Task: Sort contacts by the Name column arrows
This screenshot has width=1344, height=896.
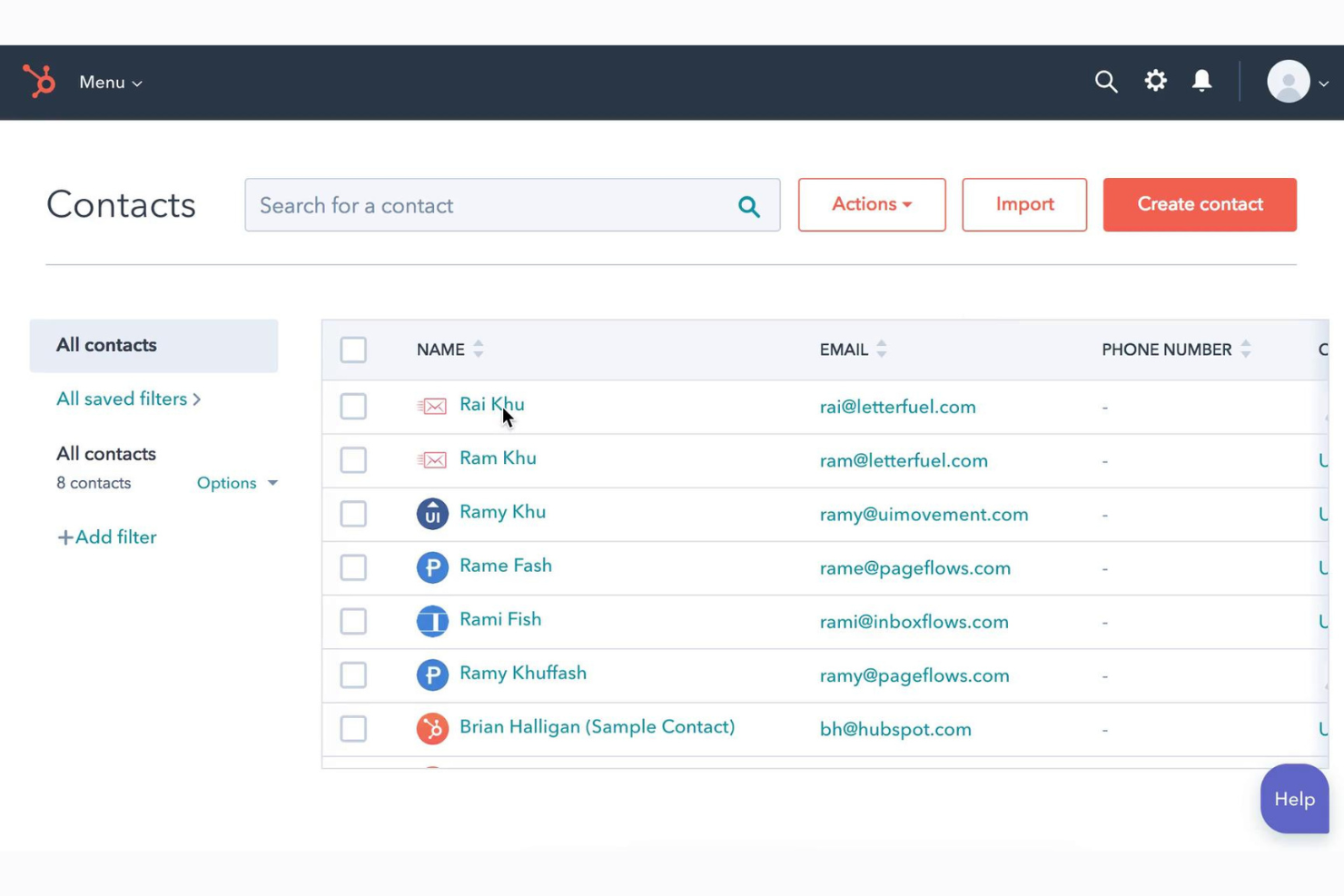Action: tap(478, 349)
